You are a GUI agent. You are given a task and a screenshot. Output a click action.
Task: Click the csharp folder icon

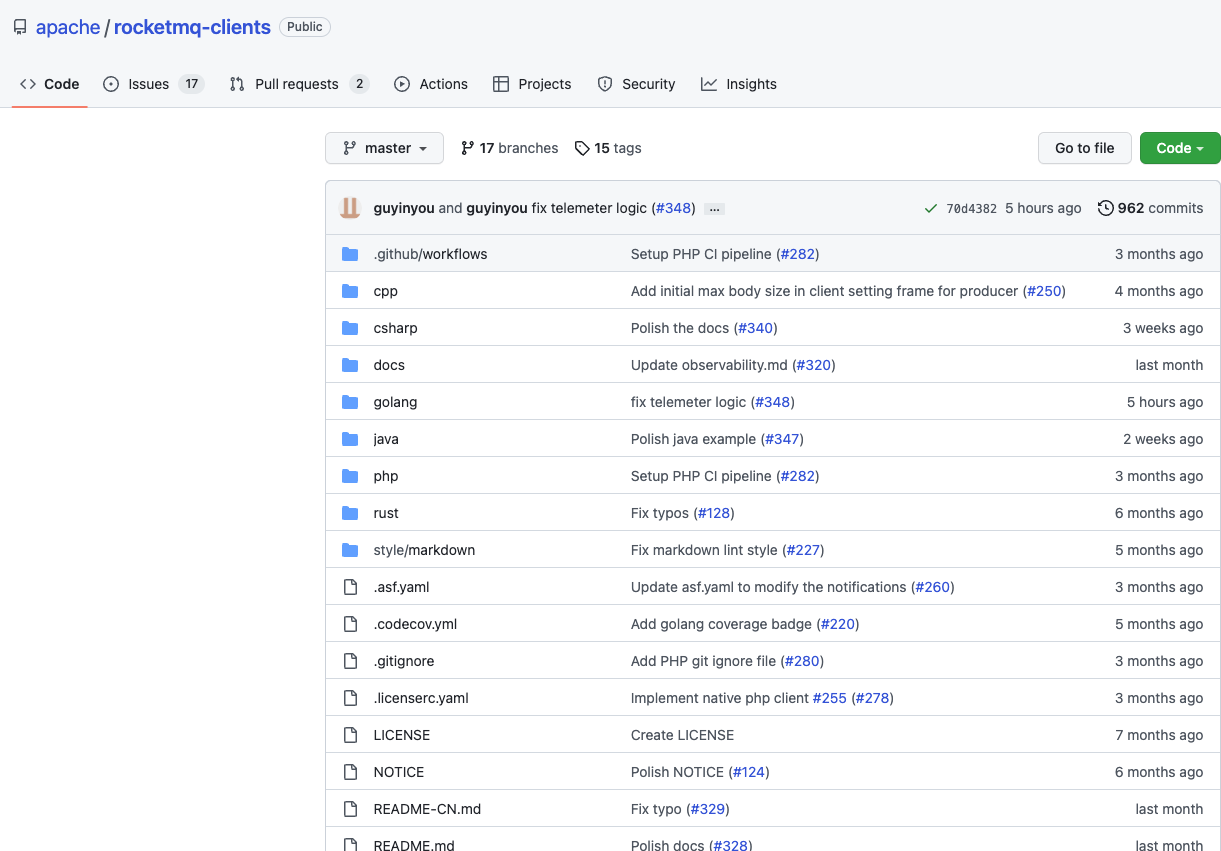click(350, 328)
